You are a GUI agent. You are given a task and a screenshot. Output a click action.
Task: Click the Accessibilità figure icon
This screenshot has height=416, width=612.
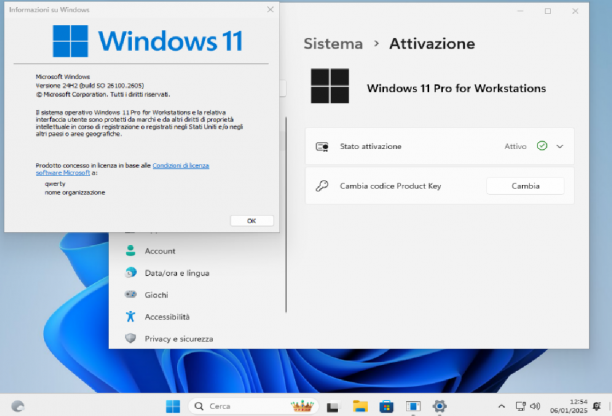click(130, 316)
